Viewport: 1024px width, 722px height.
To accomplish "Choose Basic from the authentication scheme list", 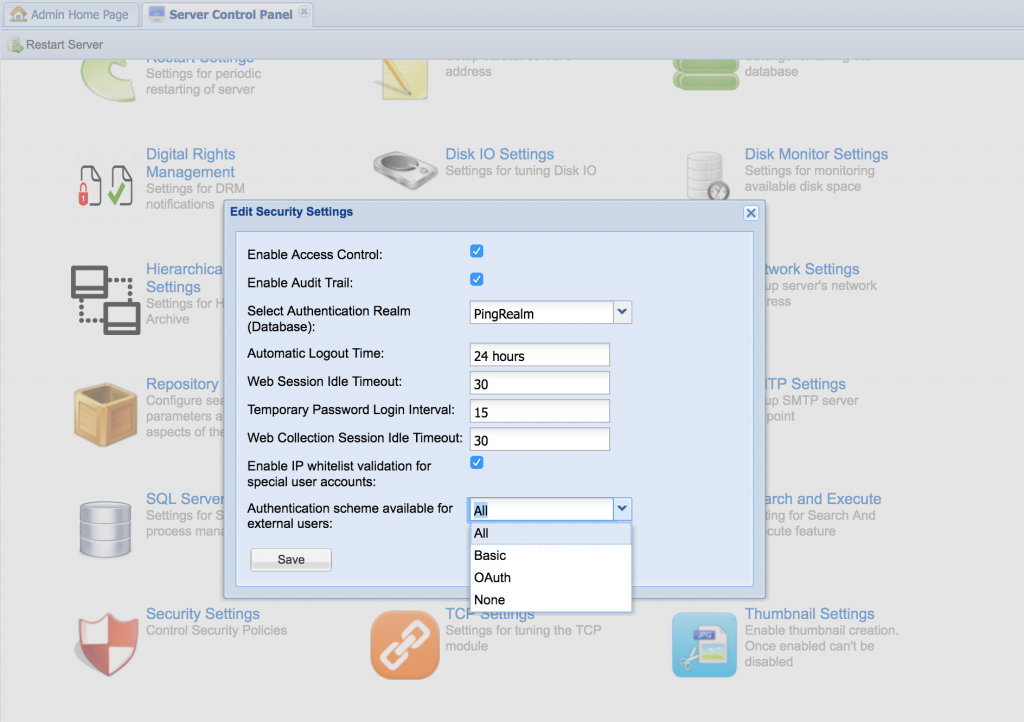I will pos(551,556).
